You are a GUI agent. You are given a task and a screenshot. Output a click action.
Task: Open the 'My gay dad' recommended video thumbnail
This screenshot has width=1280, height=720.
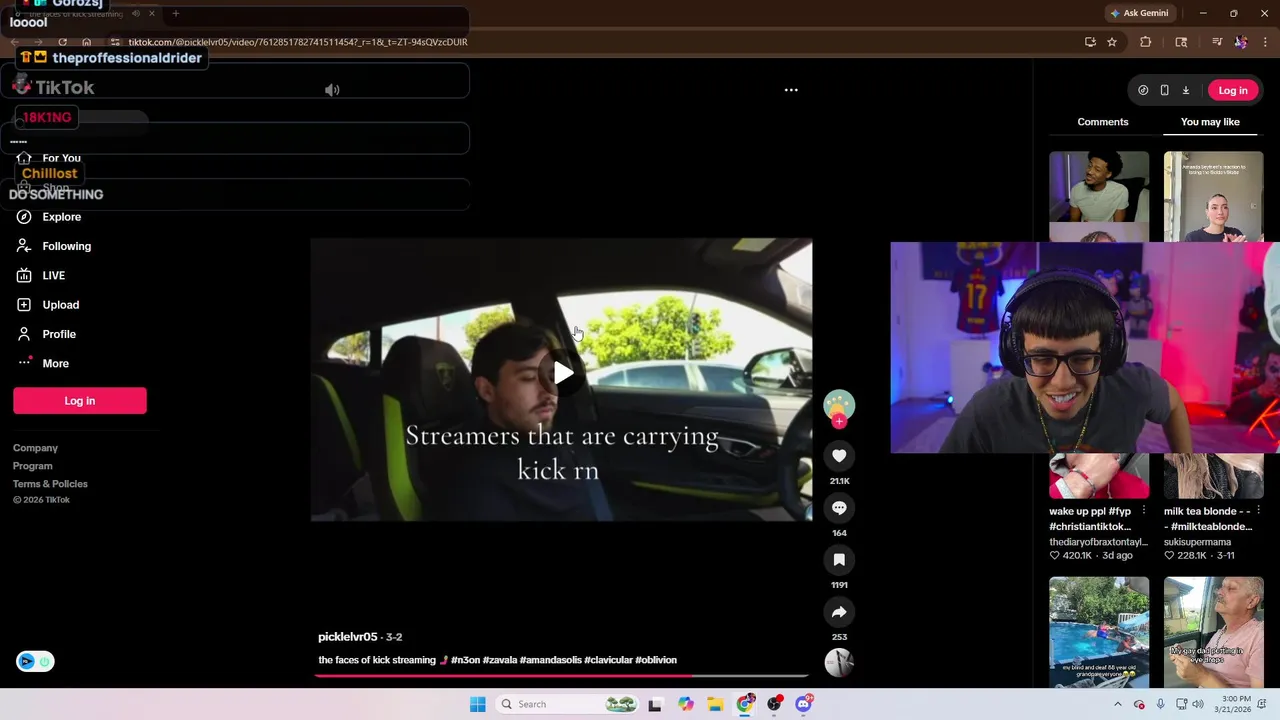[1213, 632]
